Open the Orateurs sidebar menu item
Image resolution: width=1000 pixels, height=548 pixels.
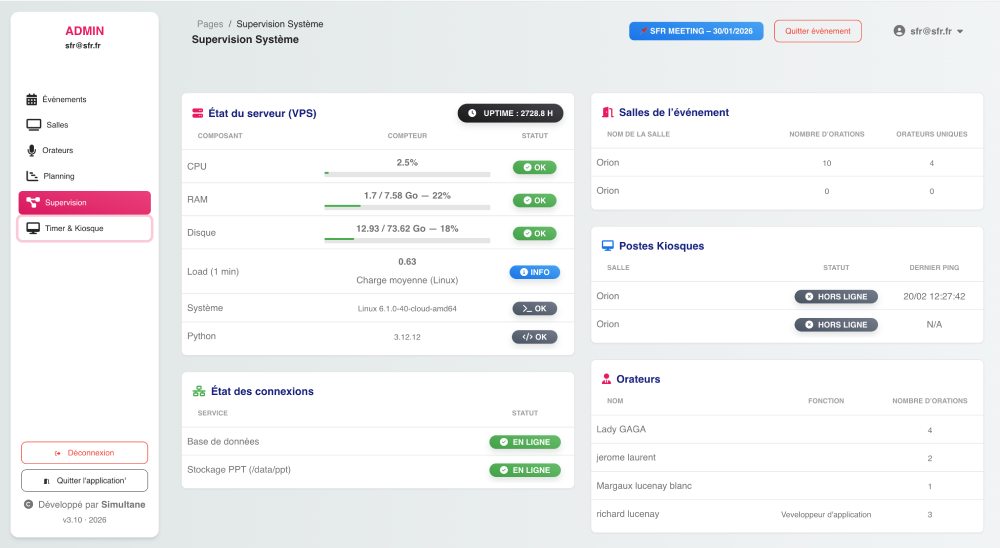coord(85,151)
